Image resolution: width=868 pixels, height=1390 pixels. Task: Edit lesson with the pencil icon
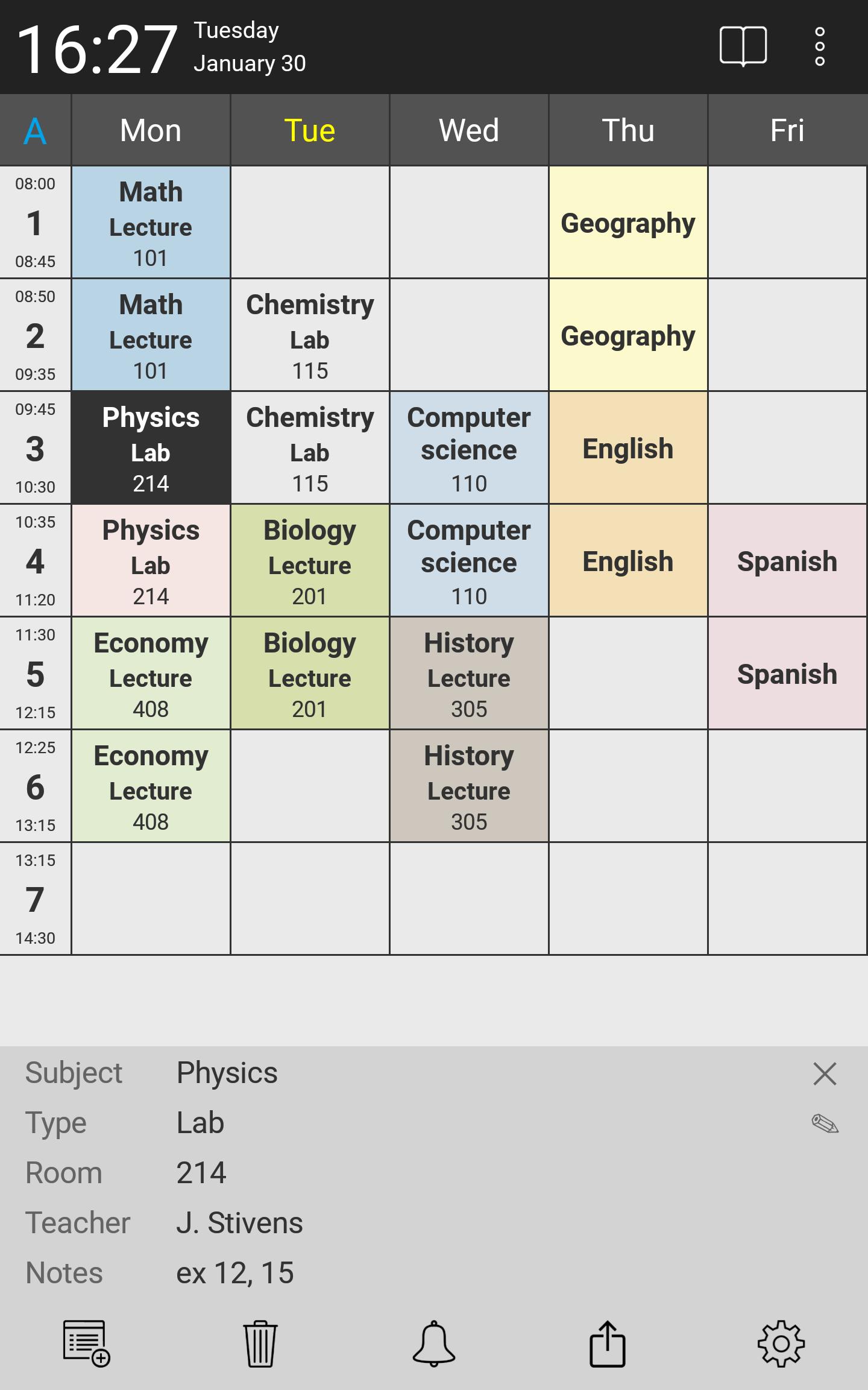[x=825, y=1123]
